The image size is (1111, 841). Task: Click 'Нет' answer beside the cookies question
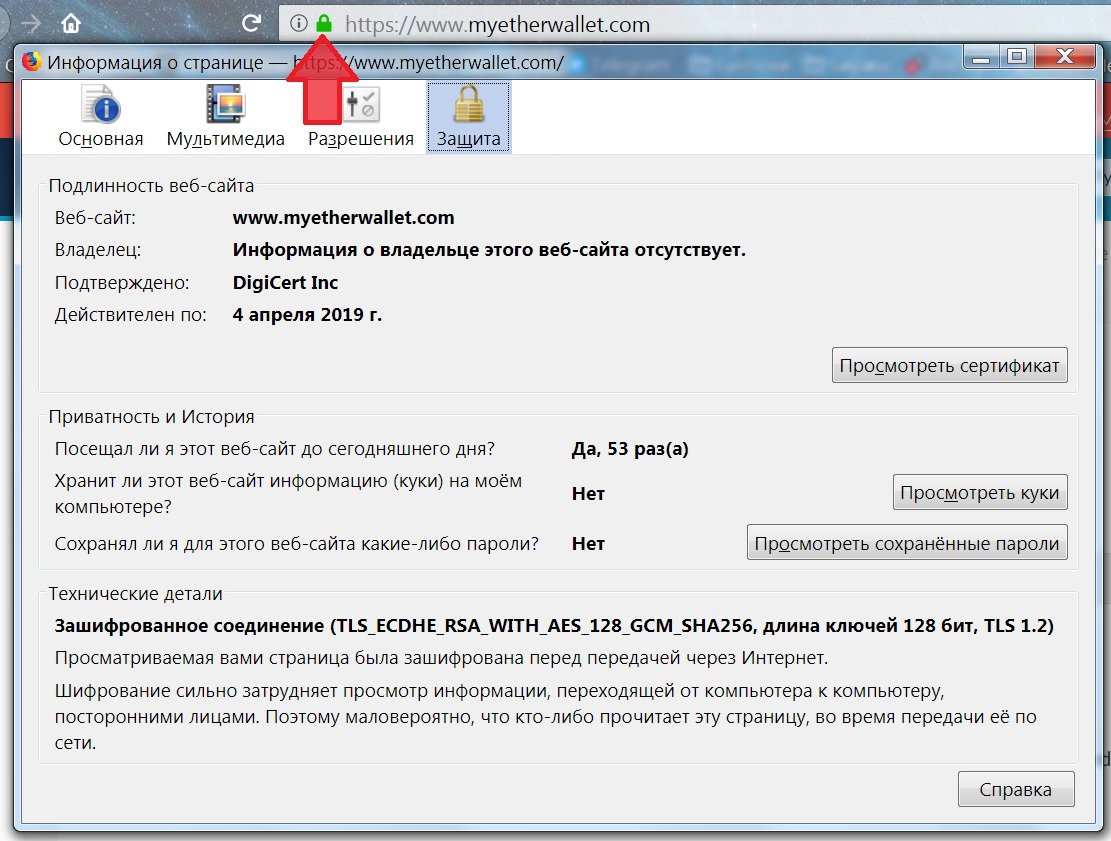pyautogui.click(x=588, y=493)
